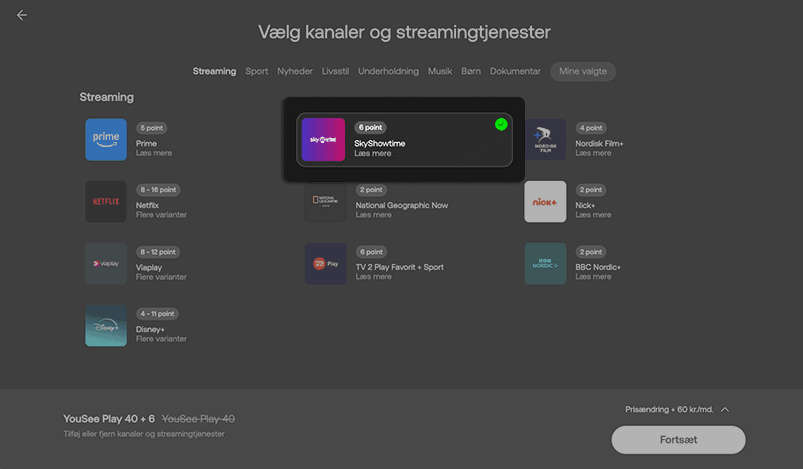Go back using the arrow icon
Viewport: 803px width, 469px height.
pos(22,15)
